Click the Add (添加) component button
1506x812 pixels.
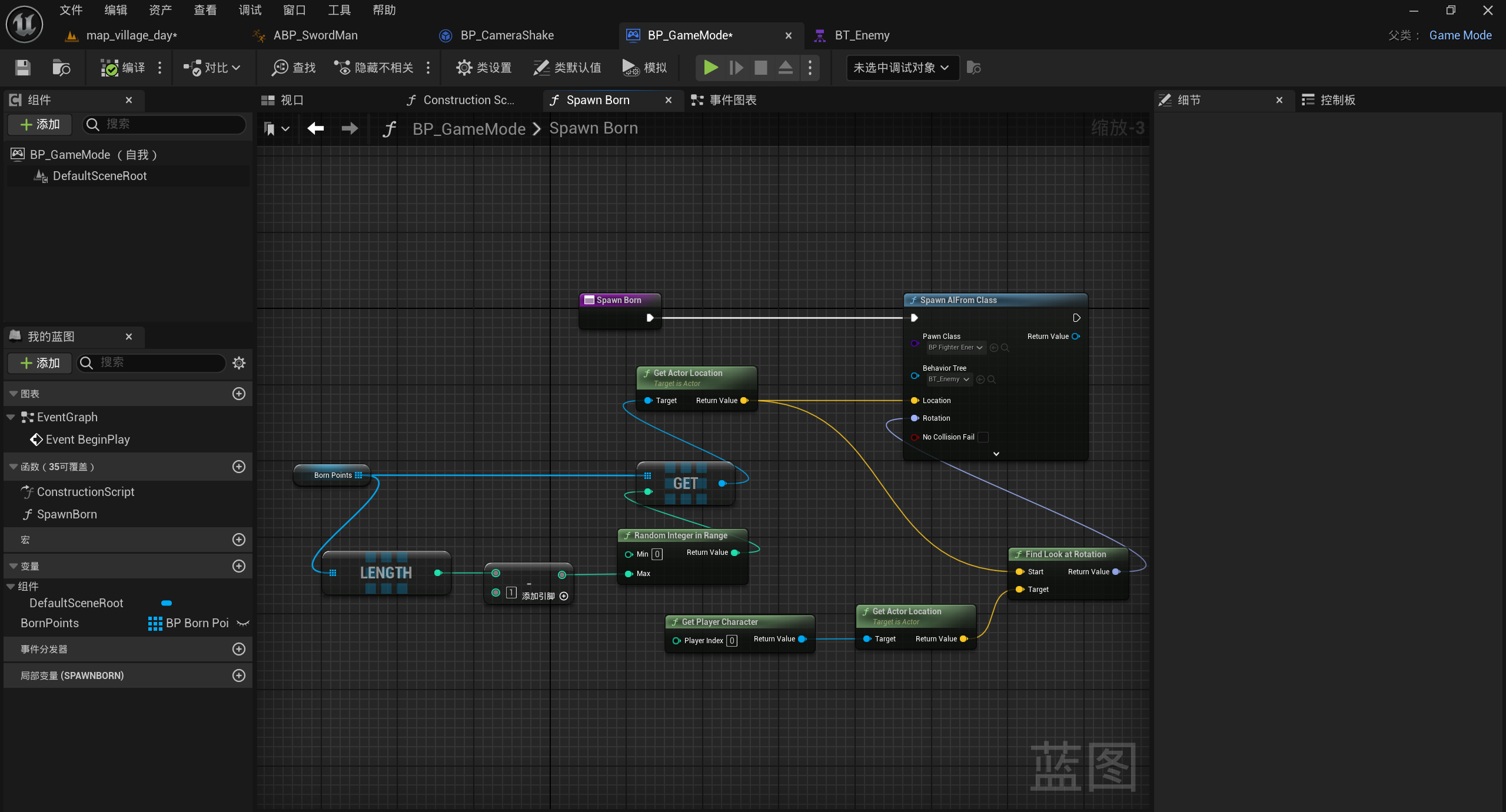tap(40, 124)
